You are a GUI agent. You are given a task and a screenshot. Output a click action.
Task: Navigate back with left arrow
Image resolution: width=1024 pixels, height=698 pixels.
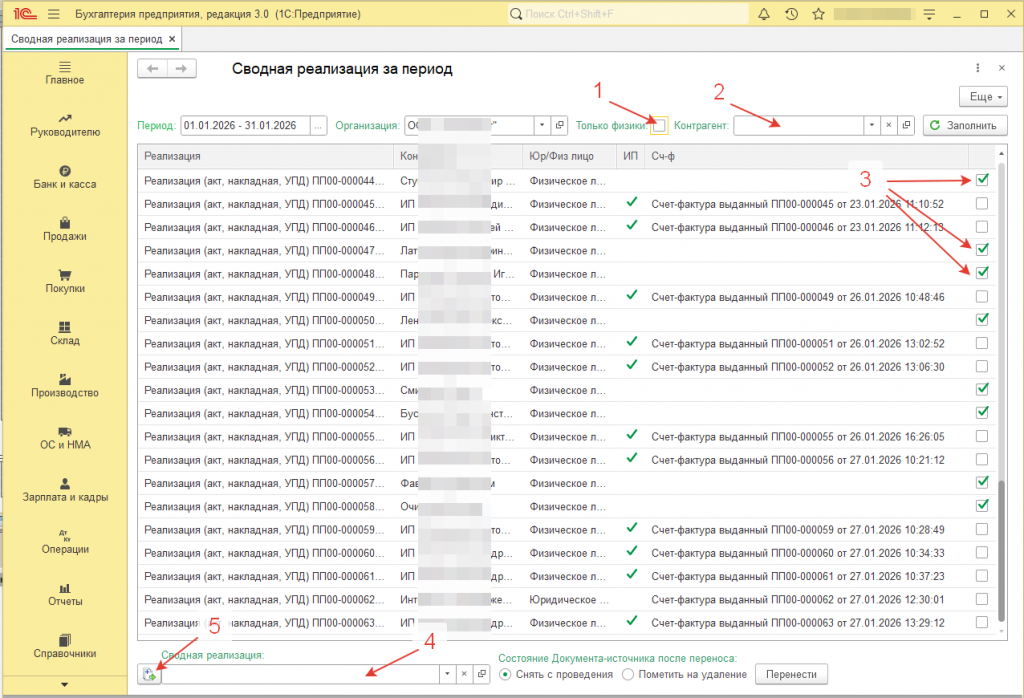[152, 69]
